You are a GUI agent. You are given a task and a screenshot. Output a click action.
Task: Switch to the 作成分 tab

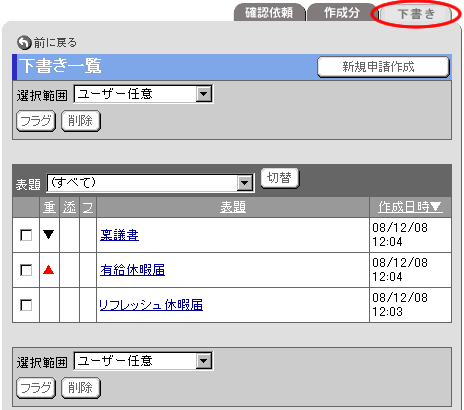click(x=342, y=13)
